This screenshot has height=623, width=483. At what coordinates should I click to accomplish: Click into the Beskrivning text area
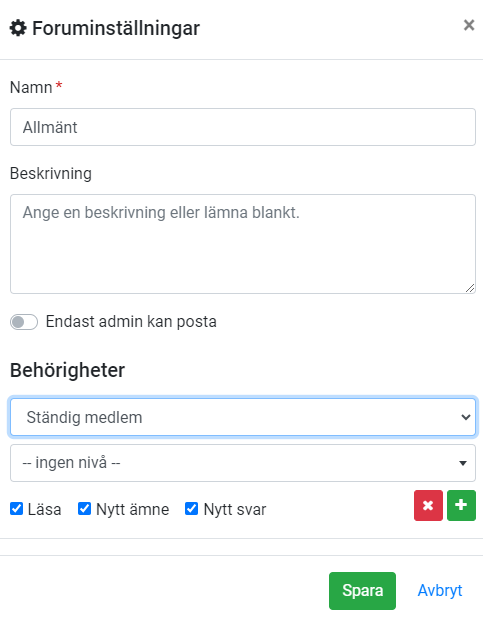pyautogui.click(x=243, y=244)
